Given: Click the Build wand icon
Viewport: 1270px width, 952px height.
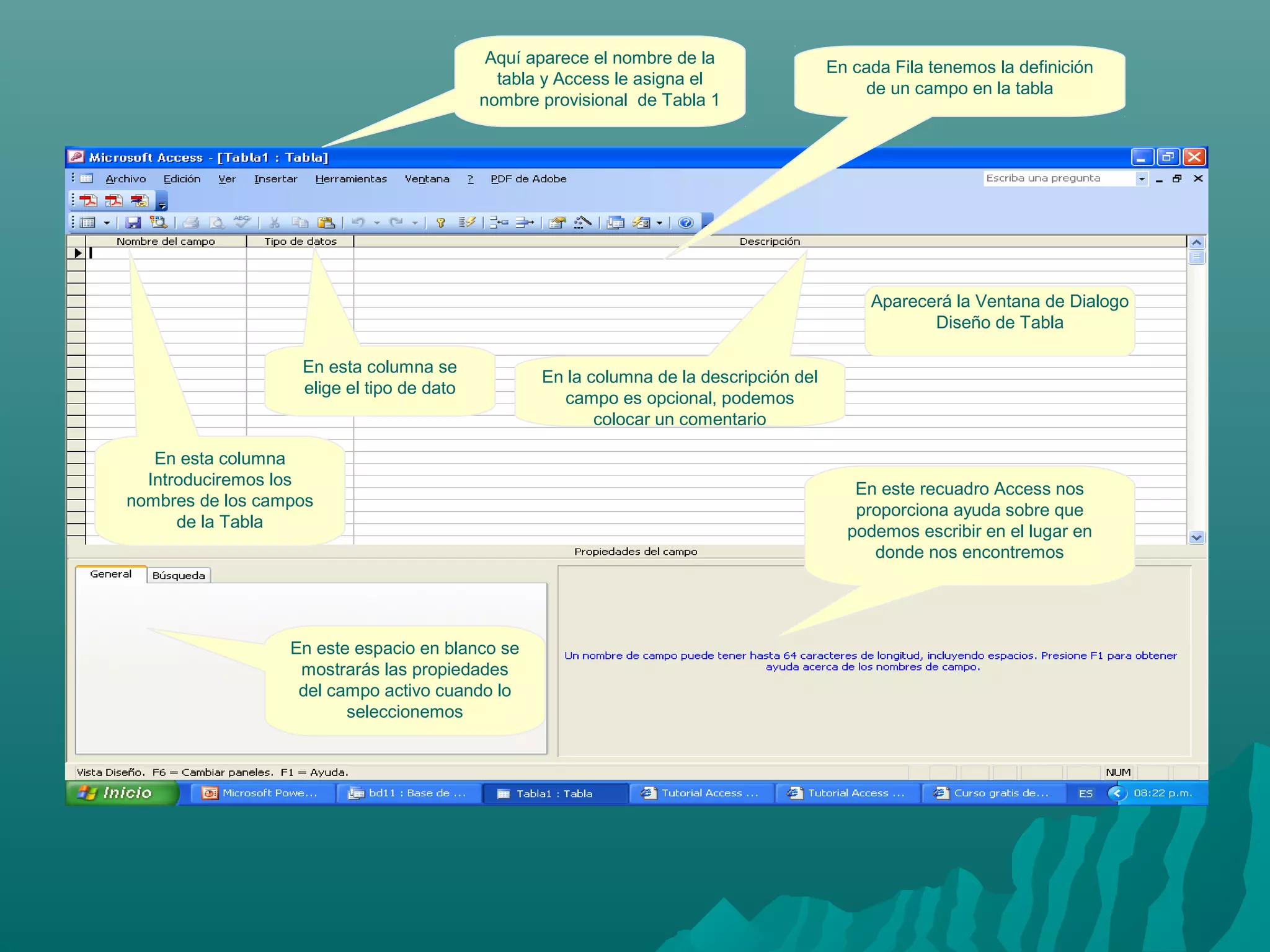Looking at the screenshot, I should [x=582, y=223].
